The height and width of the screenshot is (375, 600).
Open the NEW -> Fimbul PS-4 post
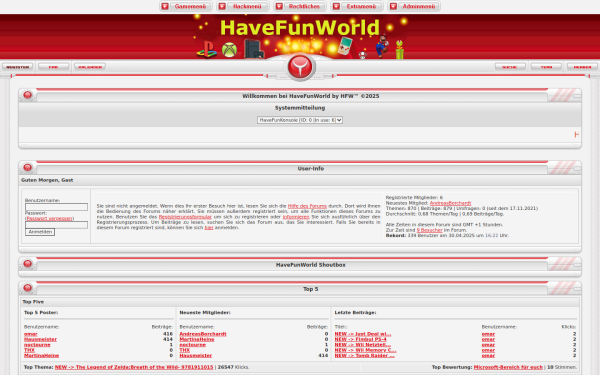click(x=360, y=339)
